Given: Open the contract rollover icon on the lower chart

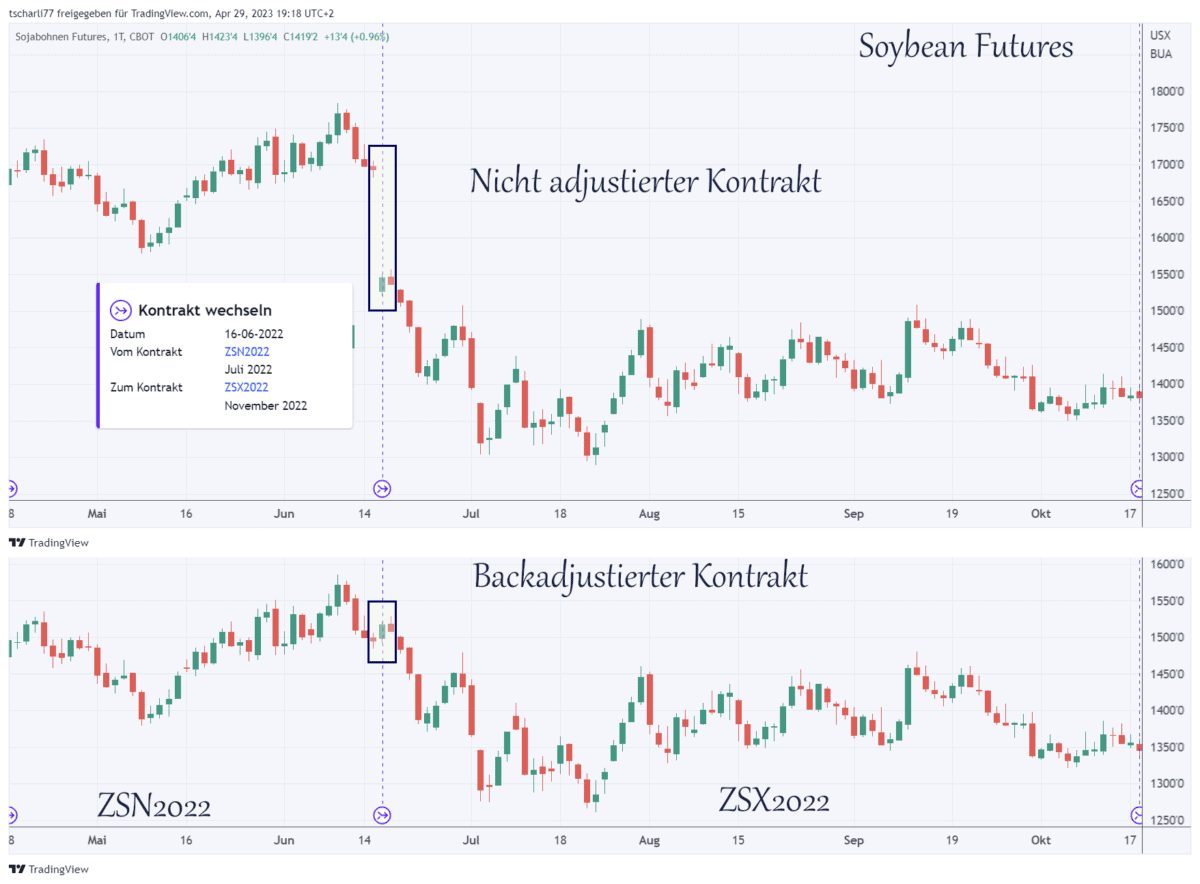Looking at the screenshot, I should coord(382,814).
